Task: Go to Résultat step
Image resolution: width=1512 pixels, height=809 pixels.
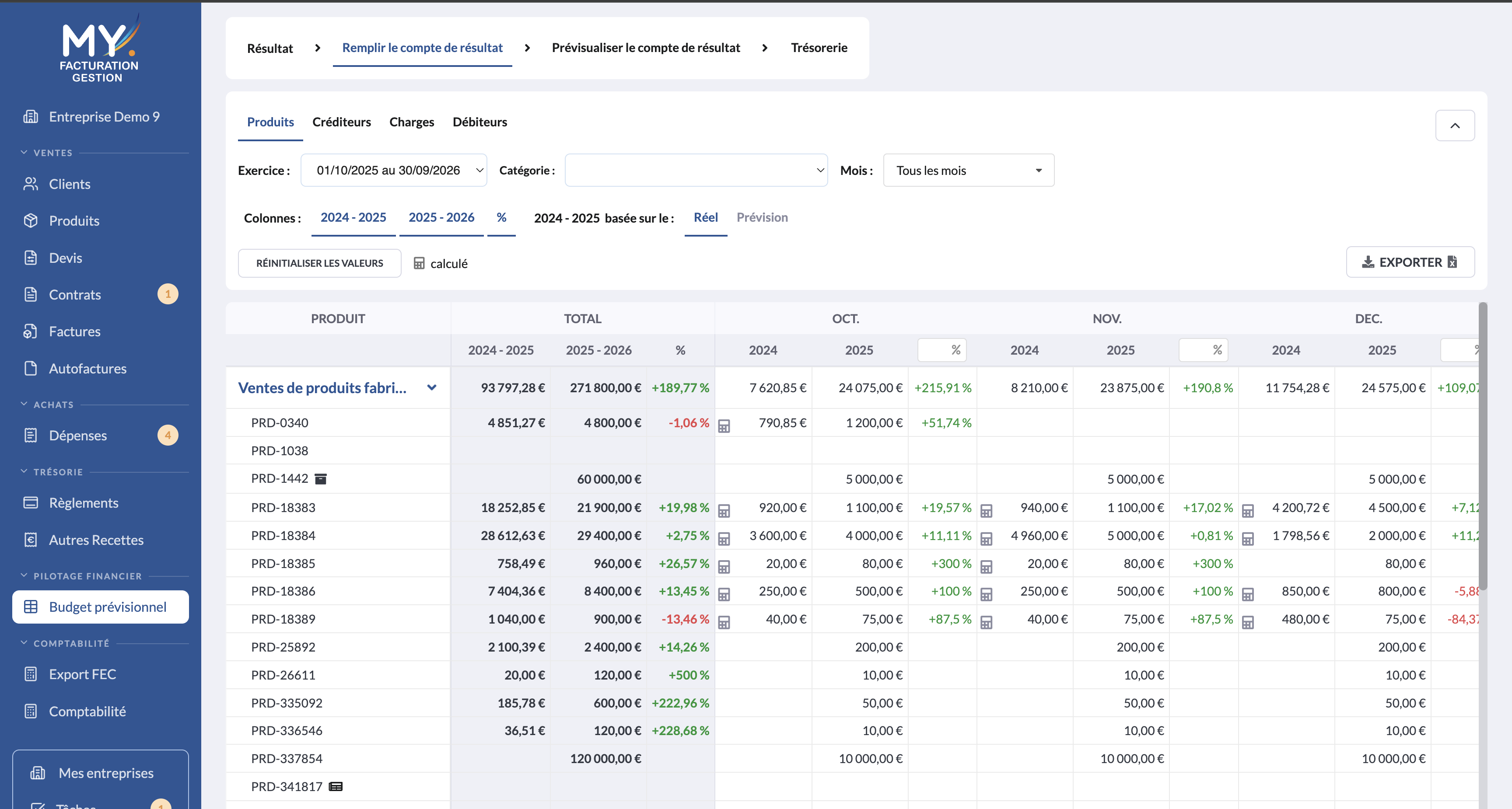Action: point(270,48)
